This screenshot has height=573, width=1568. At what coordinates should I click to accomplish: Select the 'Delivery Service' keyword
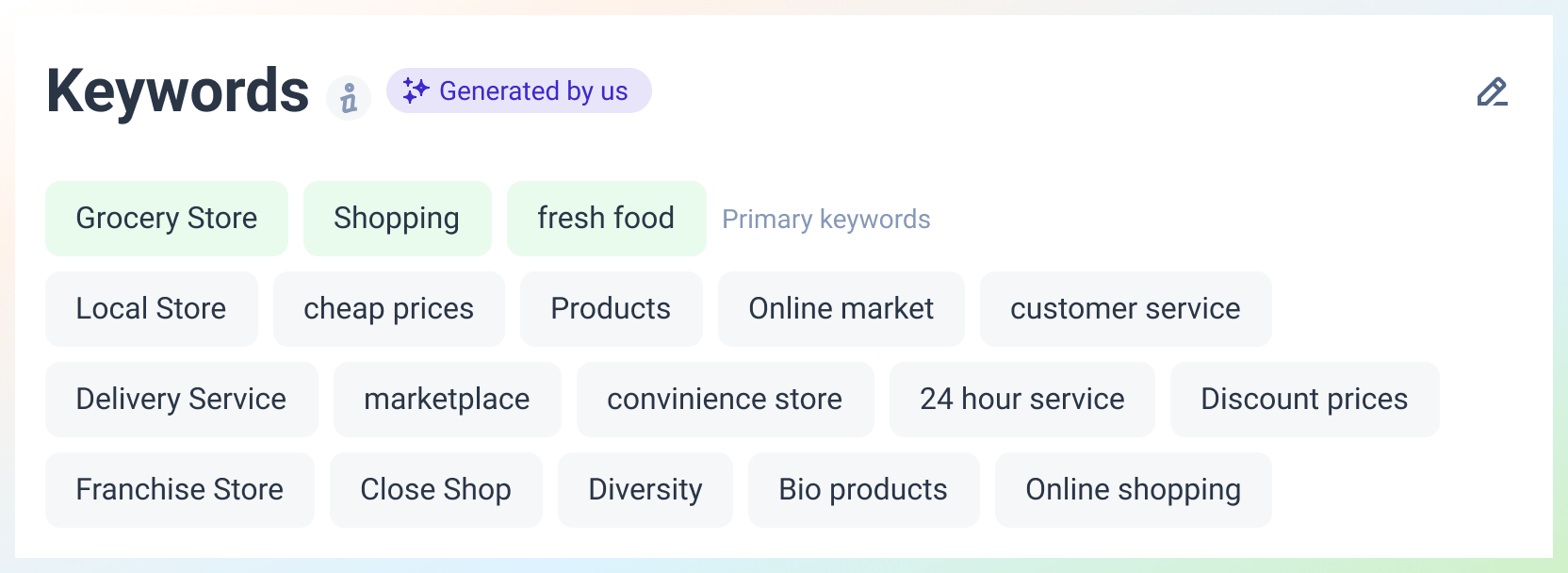coord(181,400)
